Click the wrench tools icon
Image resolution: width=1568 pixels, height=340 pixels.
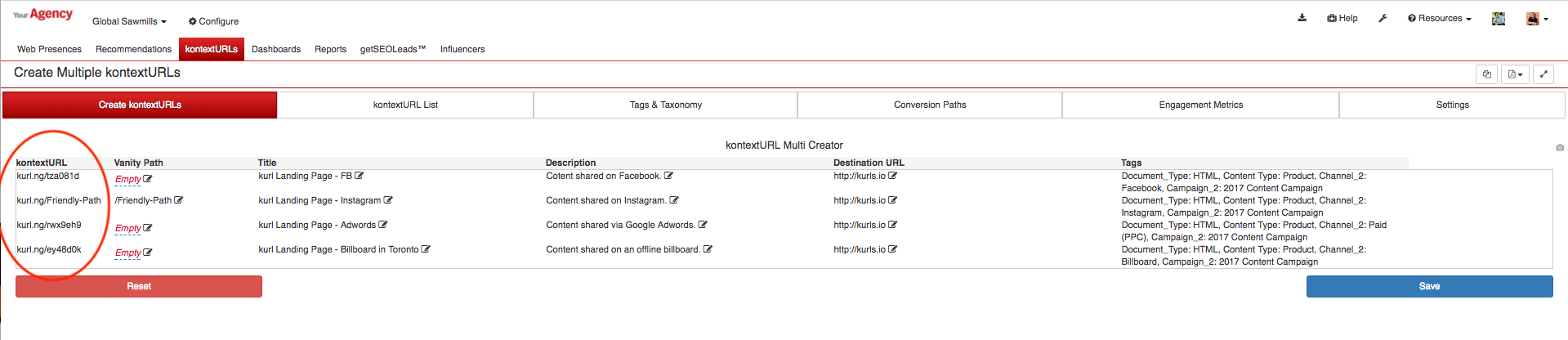[1383, 18]
